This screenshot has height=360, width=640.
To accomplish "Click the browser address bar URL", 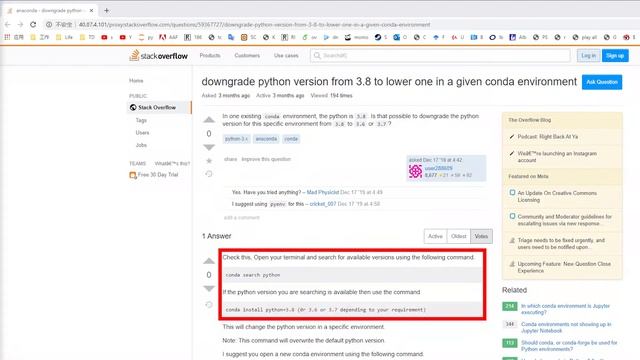I will 254,24.
